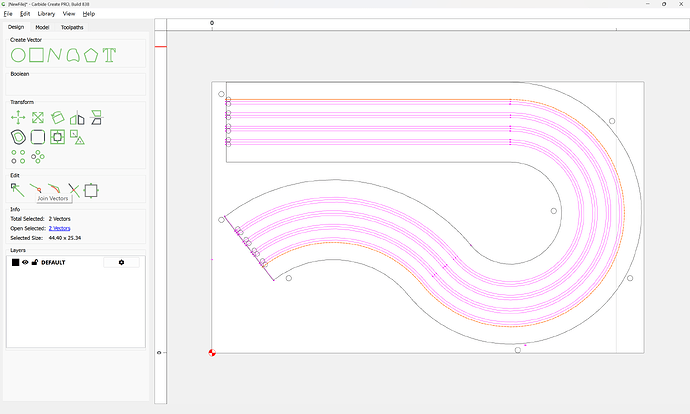Select the Circle vector tool

point(18,54)
